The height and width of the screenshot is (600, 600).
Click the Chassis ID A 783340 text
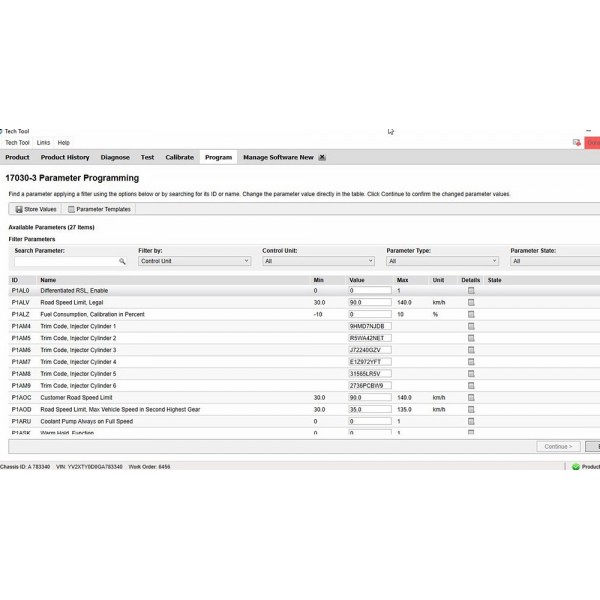point(25,467)
